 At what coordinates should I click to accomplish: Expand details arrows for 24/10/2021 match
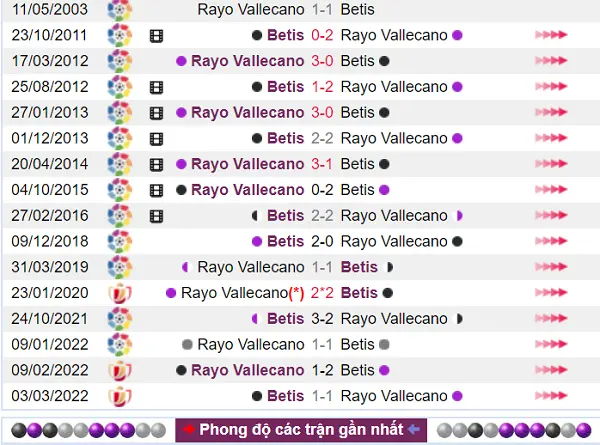pyautogui.click(x=551, y=318)
